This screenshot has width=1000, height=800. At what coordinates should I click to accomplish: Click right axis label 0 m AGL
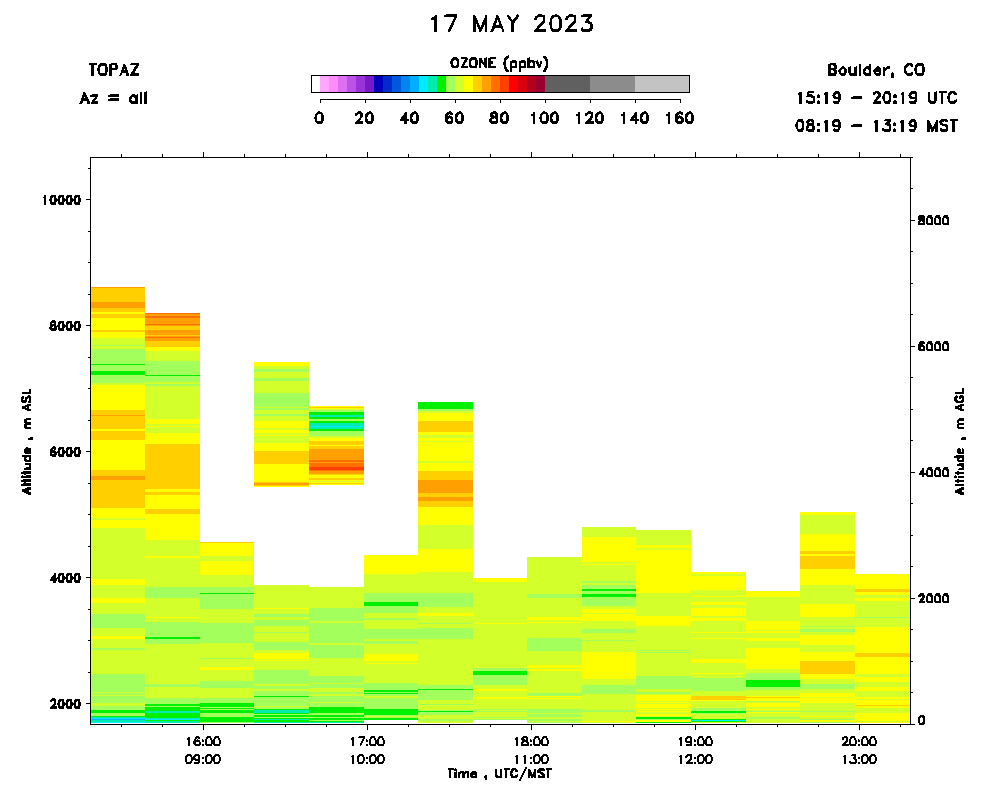pos(921,720)
